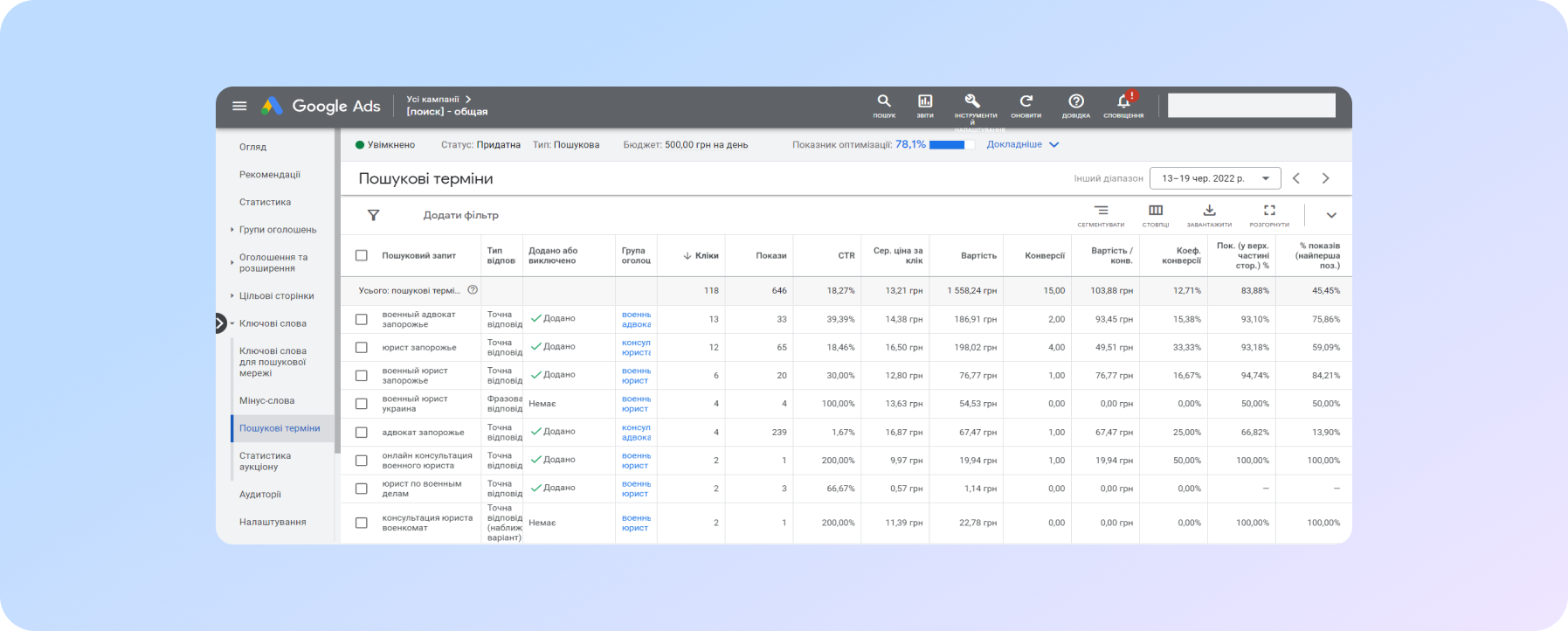Click optimization score 78,1% value

(910, 145)
